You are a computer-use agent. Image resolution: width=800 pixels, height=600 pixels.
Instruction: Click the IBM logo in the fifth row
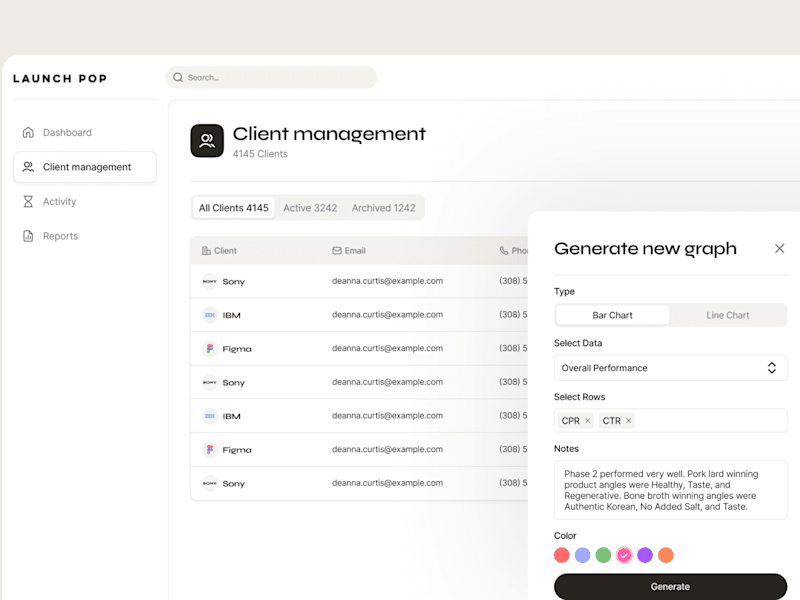click(x=210, y=416)
